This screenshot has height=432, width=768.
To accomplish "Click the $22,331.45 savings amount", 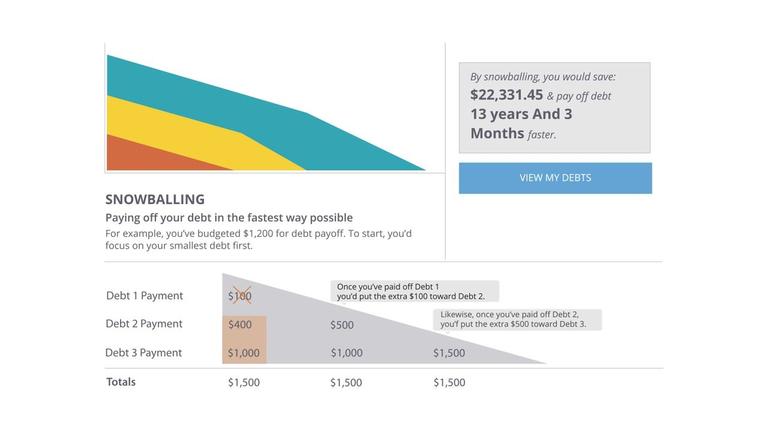I will coord(506,95).
